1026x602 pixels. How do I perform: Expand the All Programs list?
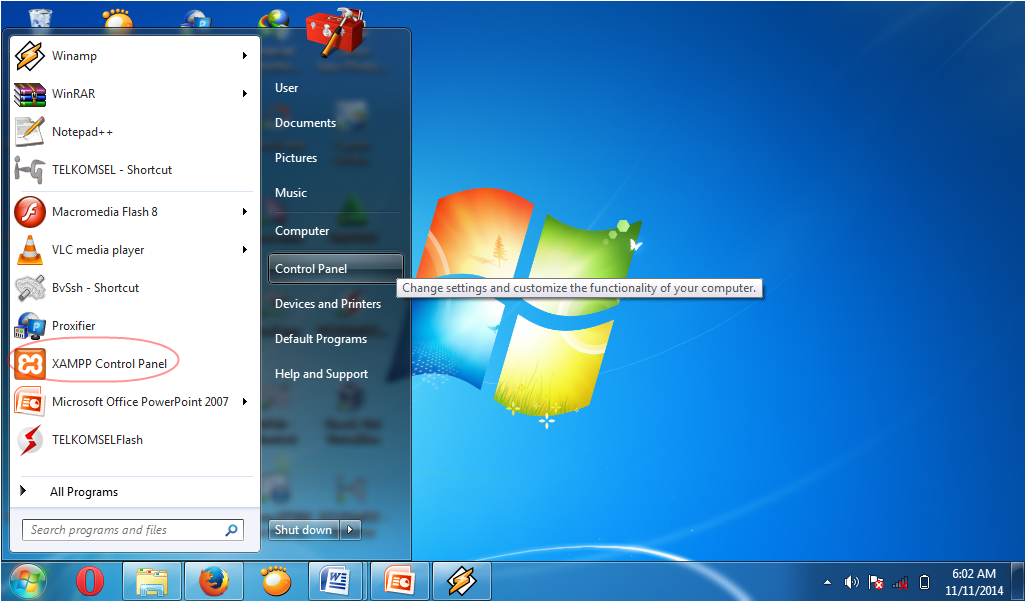pyautogui.click(x=84, y=492)
